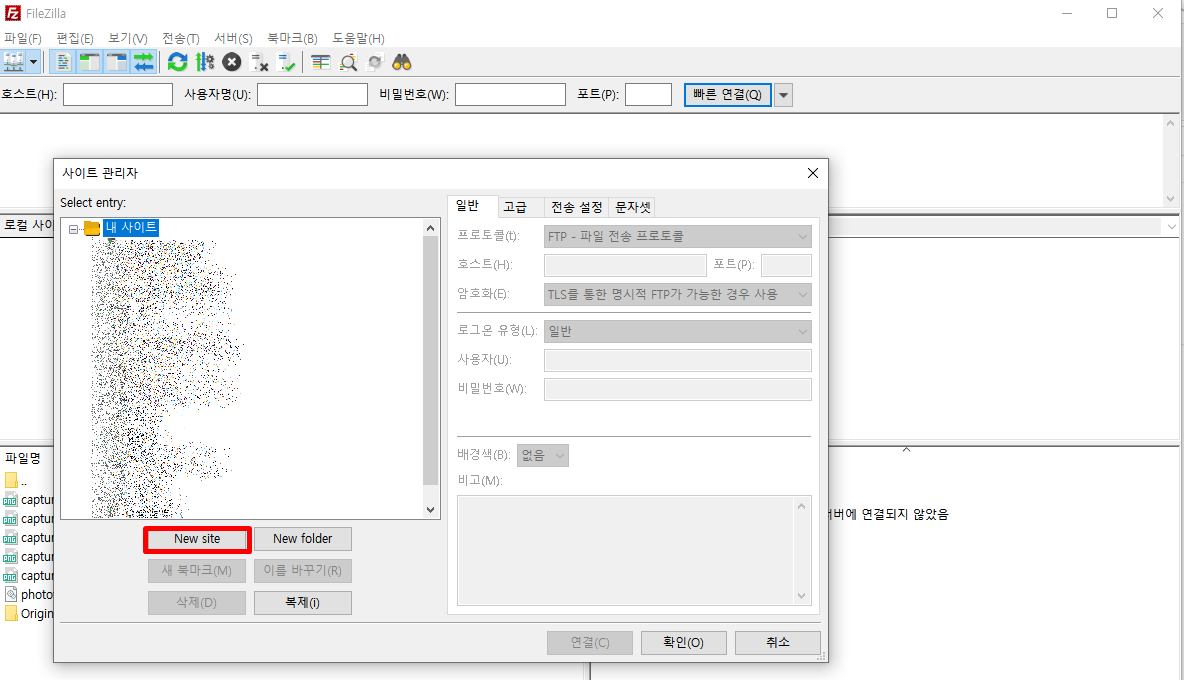Click the 이름 바꾸기(R) button
The height and width of the screenshot is (680, 1184).
coord(303,571)
